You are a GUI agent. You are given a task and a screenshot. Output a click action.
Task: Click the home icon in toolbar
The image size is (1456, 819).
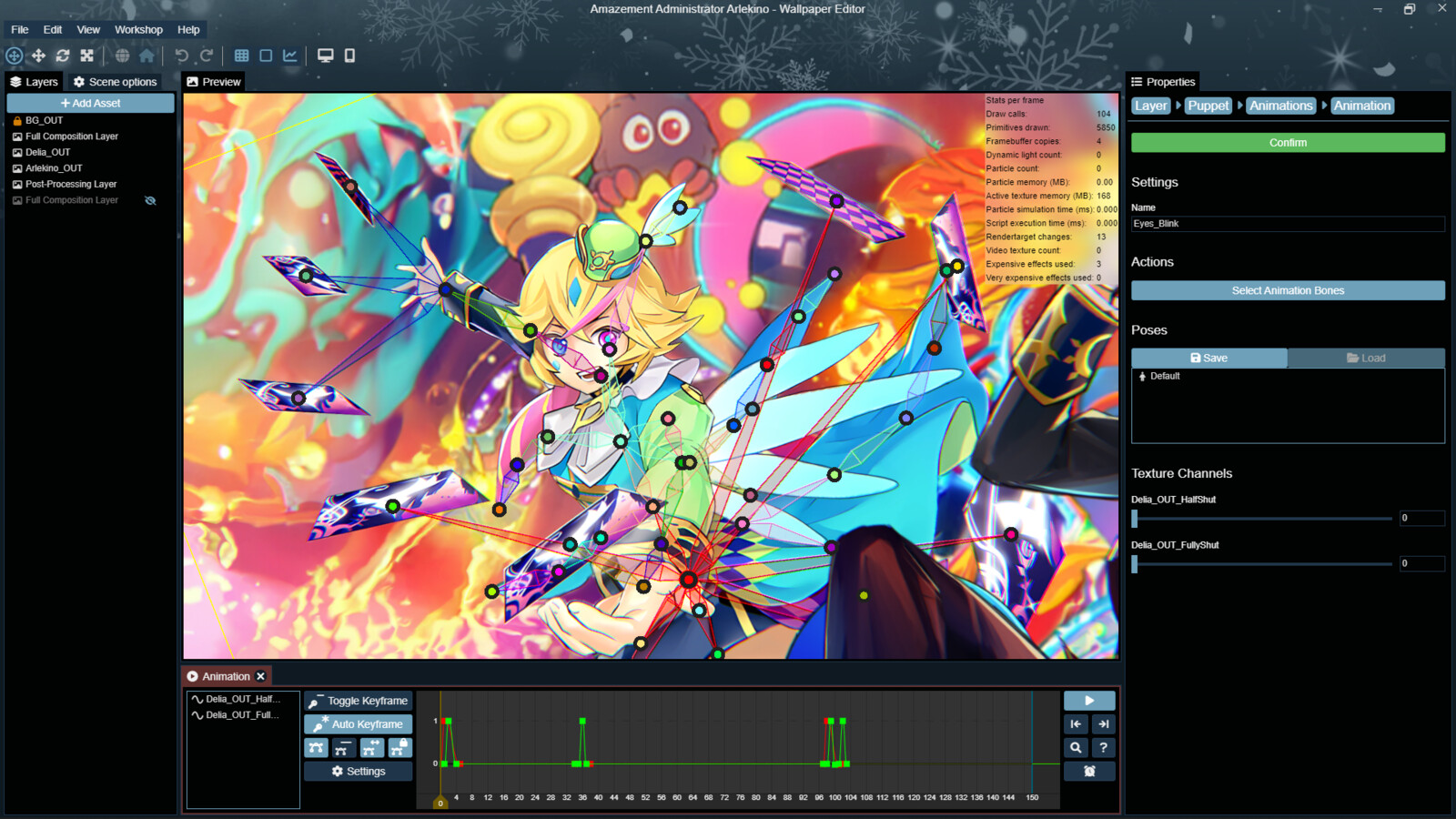pyautogui.click(x=147, y=56)
